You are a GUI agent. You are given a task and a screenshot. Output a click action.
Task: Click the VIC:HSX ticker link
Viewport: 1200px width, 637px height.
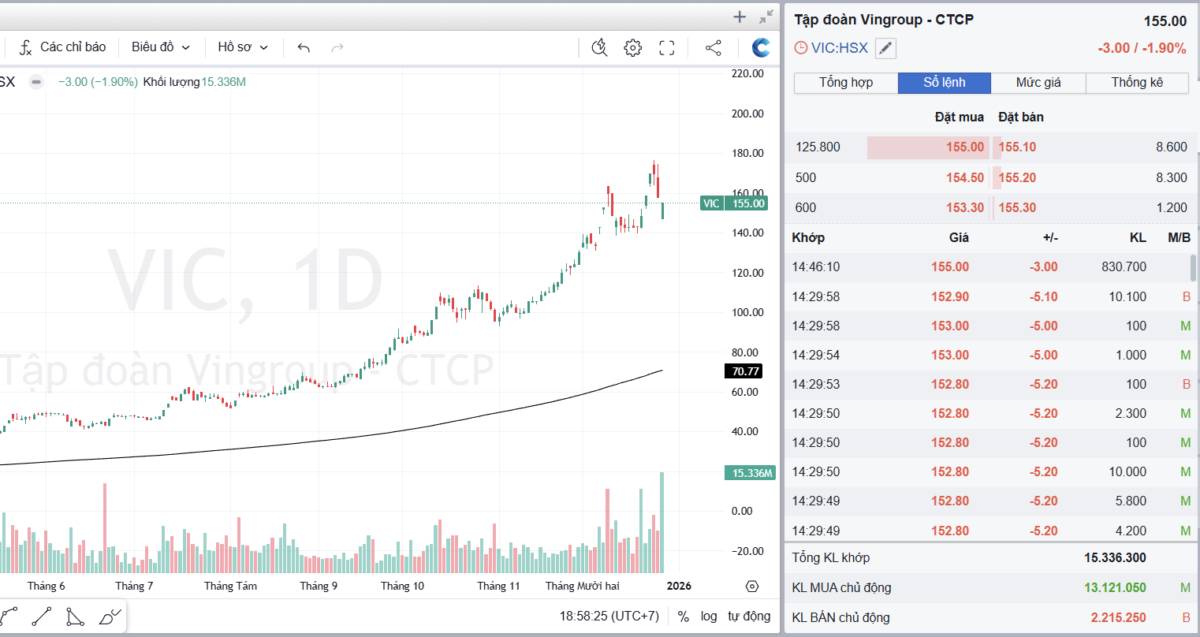tap(839, 47)
